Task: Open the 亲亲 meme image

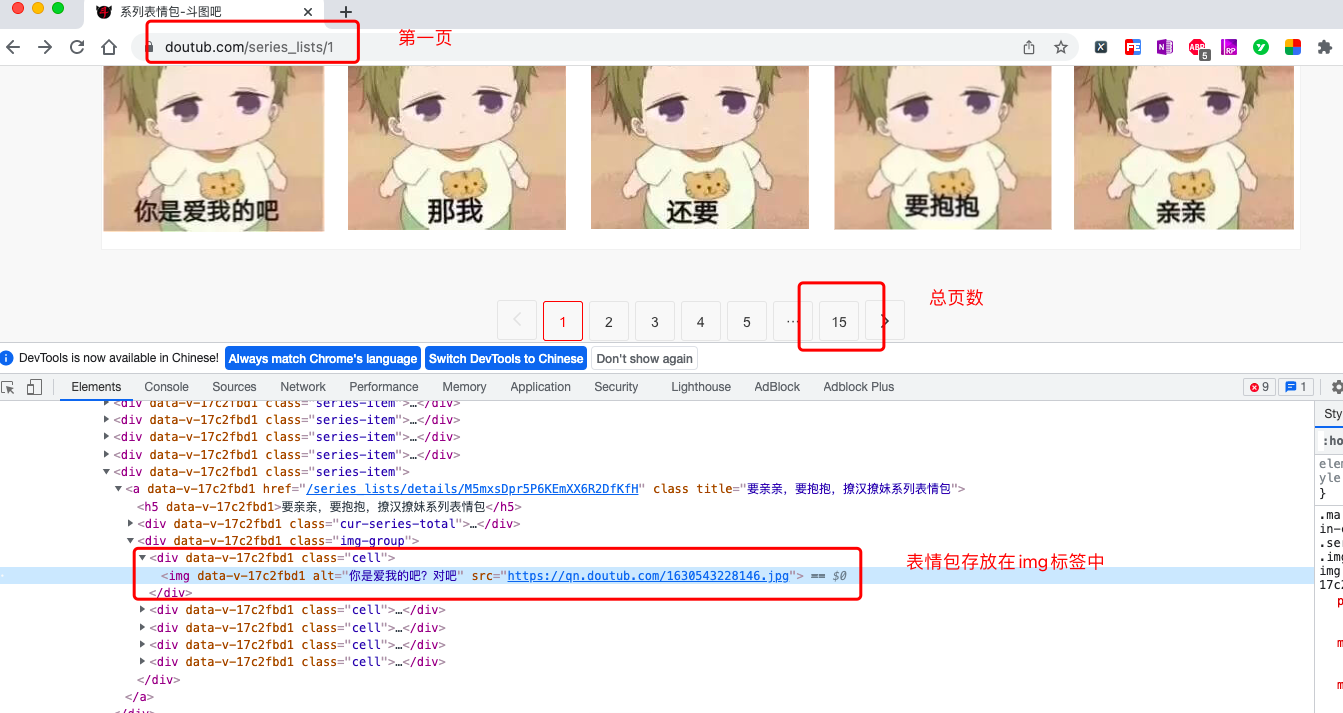Action: pos(1184,148)
